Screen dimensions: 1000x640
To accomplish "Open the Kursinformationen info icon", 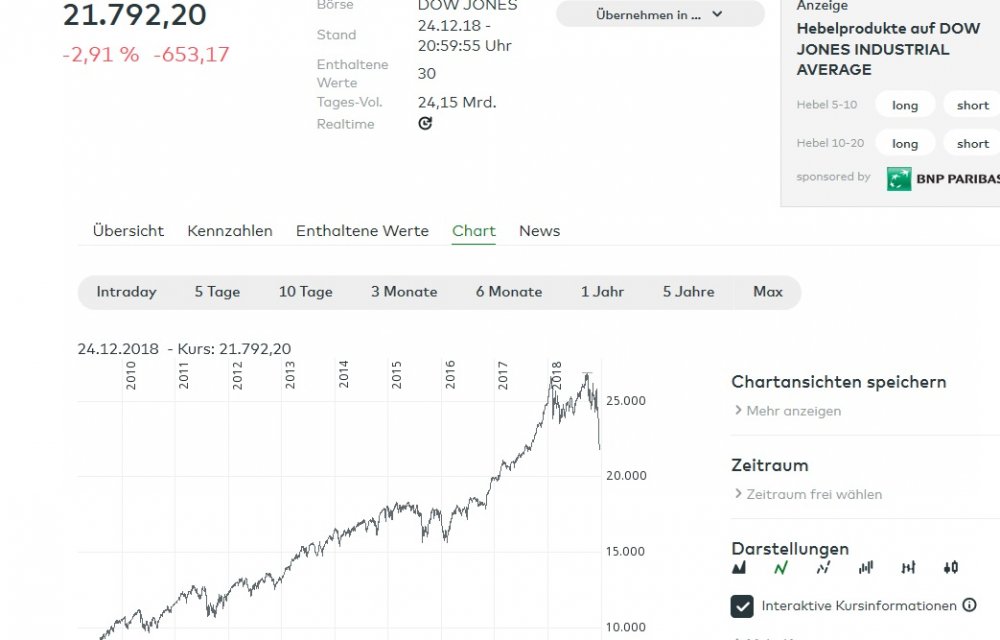I will (x=969, y=605).
